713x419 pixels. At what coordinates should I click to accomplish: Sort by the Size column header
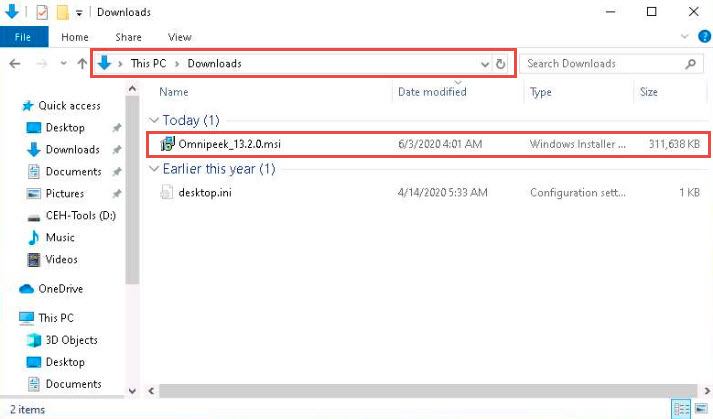(x=649, y=92)
